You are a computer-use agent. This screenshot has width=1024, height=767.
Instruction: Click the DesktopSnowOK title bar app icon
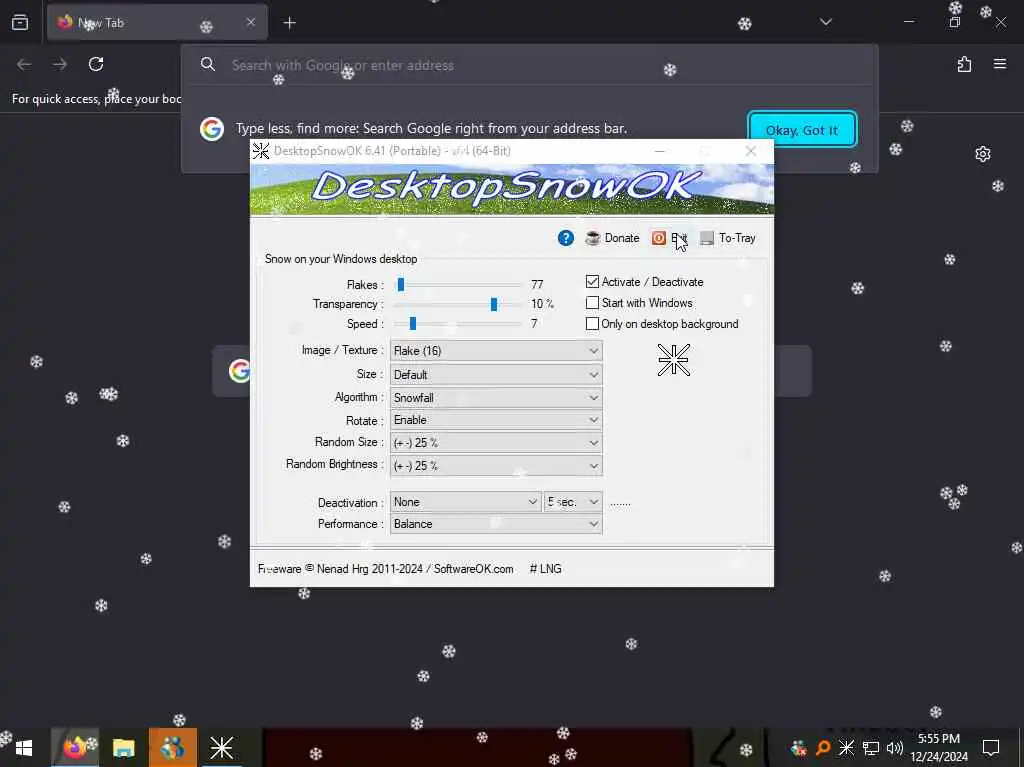[261, 151]
